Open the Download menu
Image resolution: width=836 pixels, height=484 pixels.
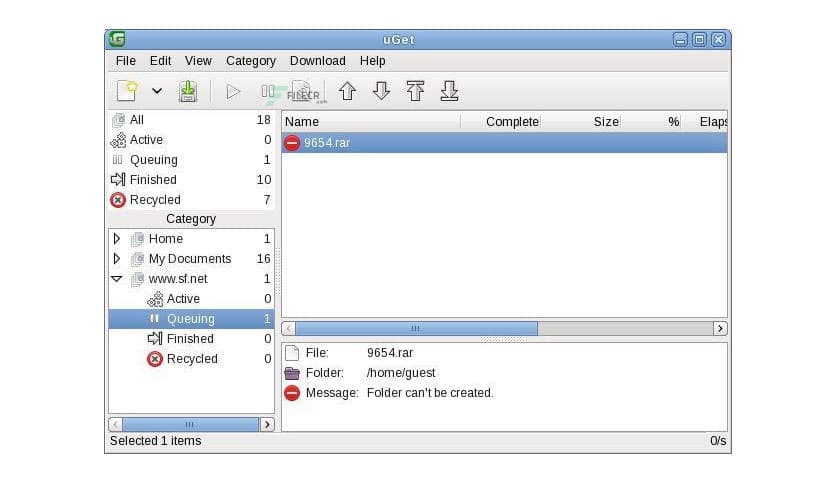pos(318,61)
